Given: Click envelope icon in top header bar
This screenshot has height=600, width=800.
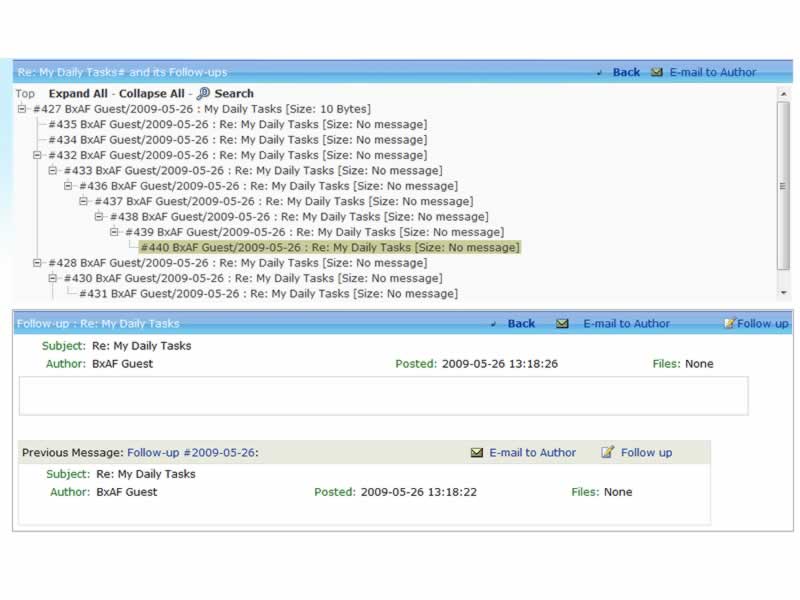Looking at the screenshot, I should click(657, 72).
